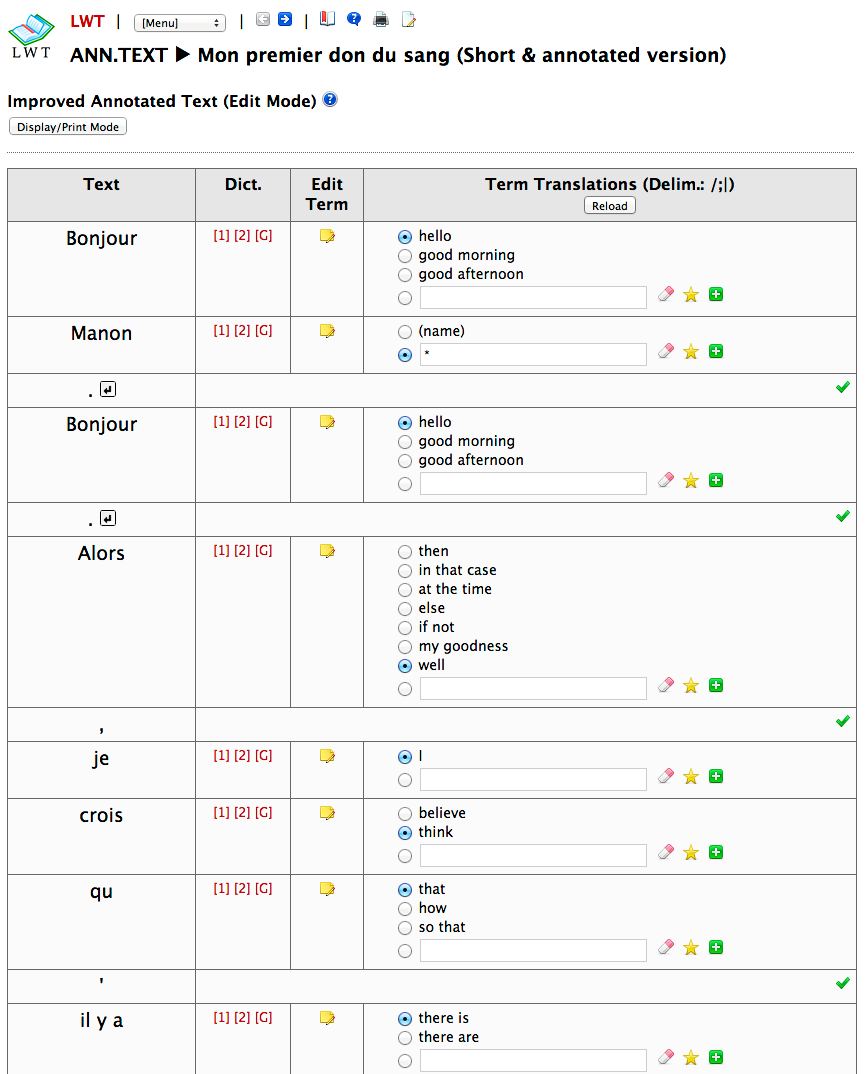
Task: Click the green plus in crois row
Action: [x=716, y=853]
